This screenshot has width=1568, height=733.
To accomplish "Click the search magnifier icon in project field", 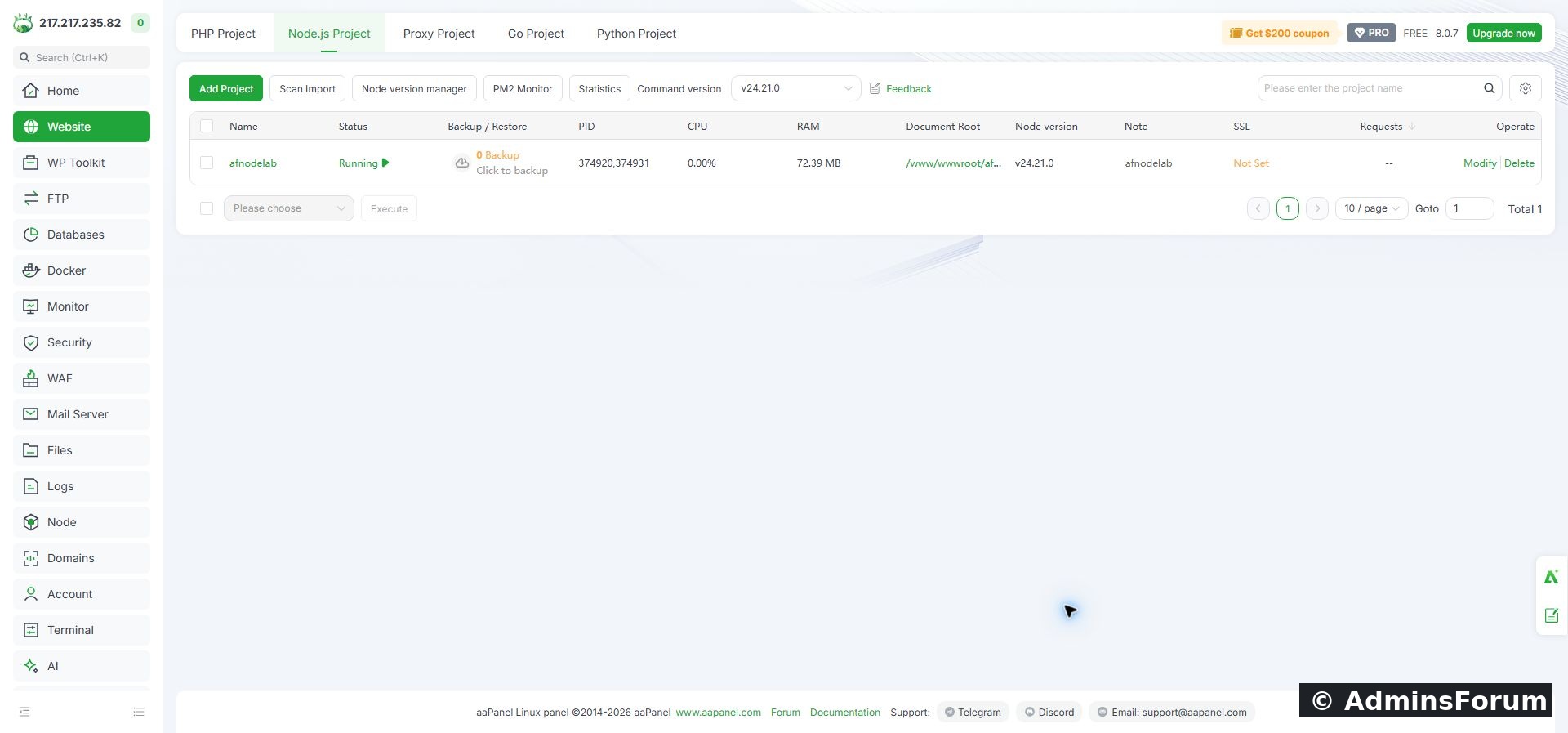I will point(1489,88).
